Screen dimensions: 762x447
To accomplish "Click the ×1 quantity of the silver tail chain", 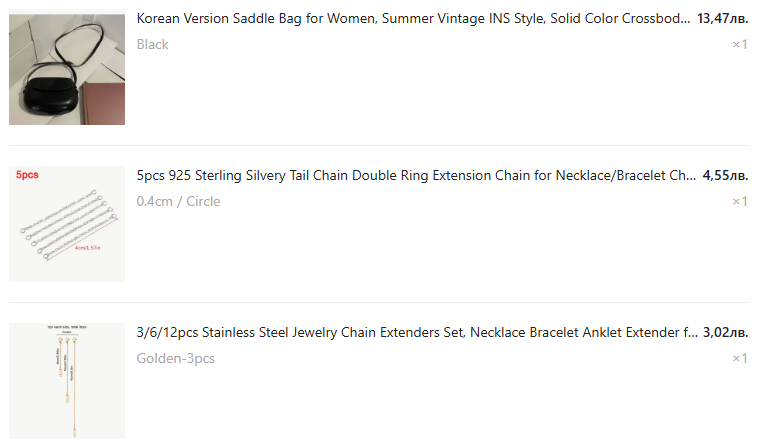I will tap(740, 201).
